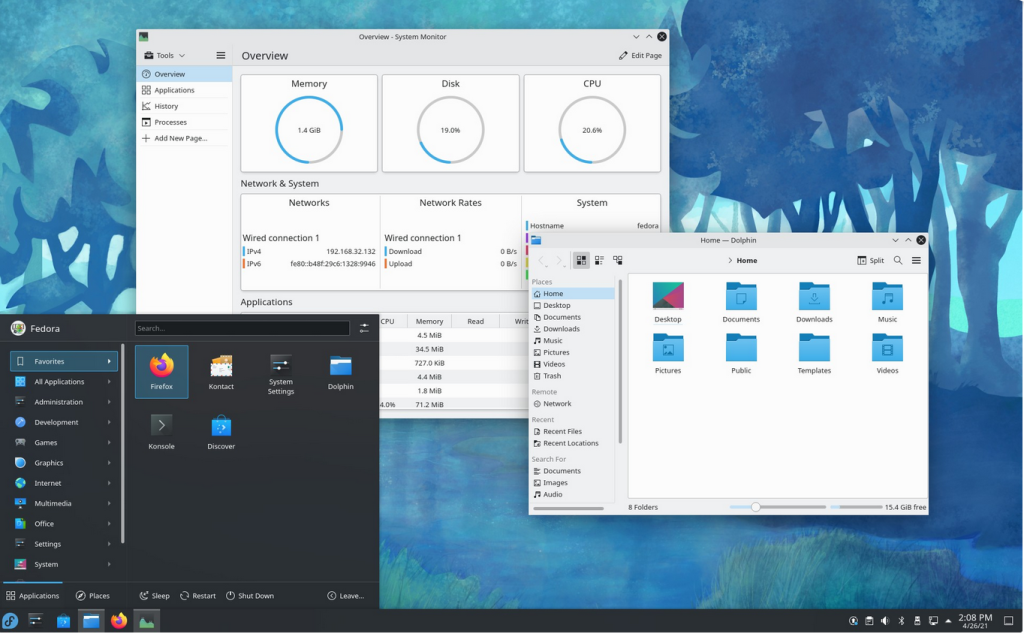Expand the Development category in launcher
This screenshot has width=1024, height=637.
[62, 422]
